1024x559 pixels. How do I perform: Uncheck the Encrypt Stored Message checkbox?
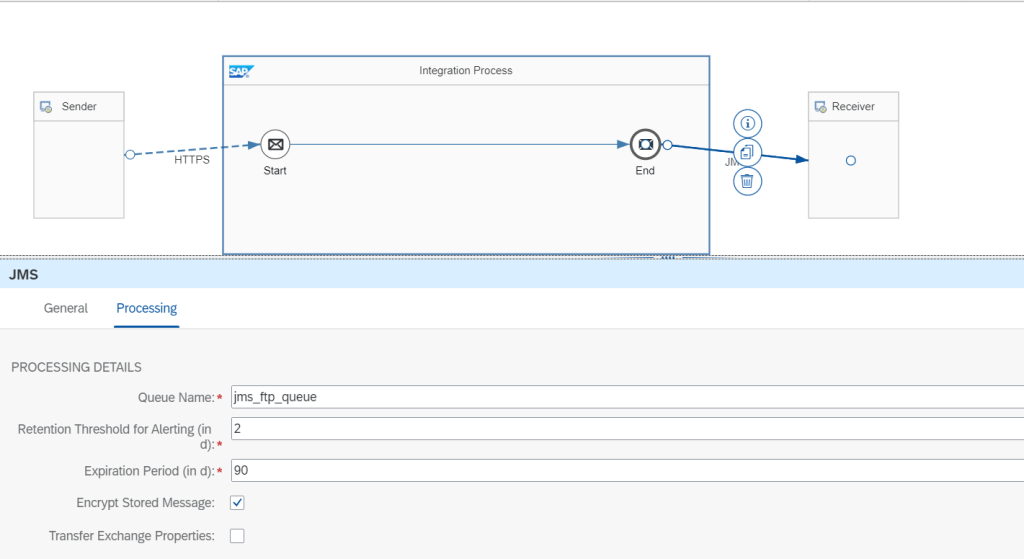(x=237, y=502)
